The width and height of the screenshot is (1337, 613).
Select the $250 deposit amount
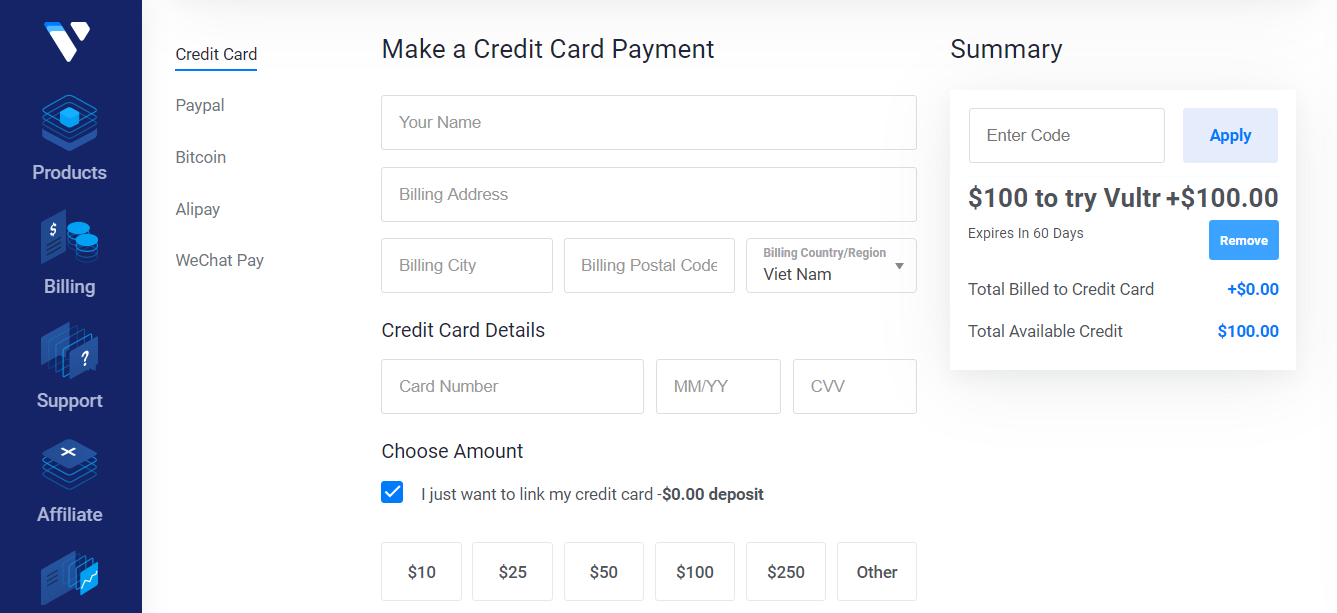(x=786, y=572)
